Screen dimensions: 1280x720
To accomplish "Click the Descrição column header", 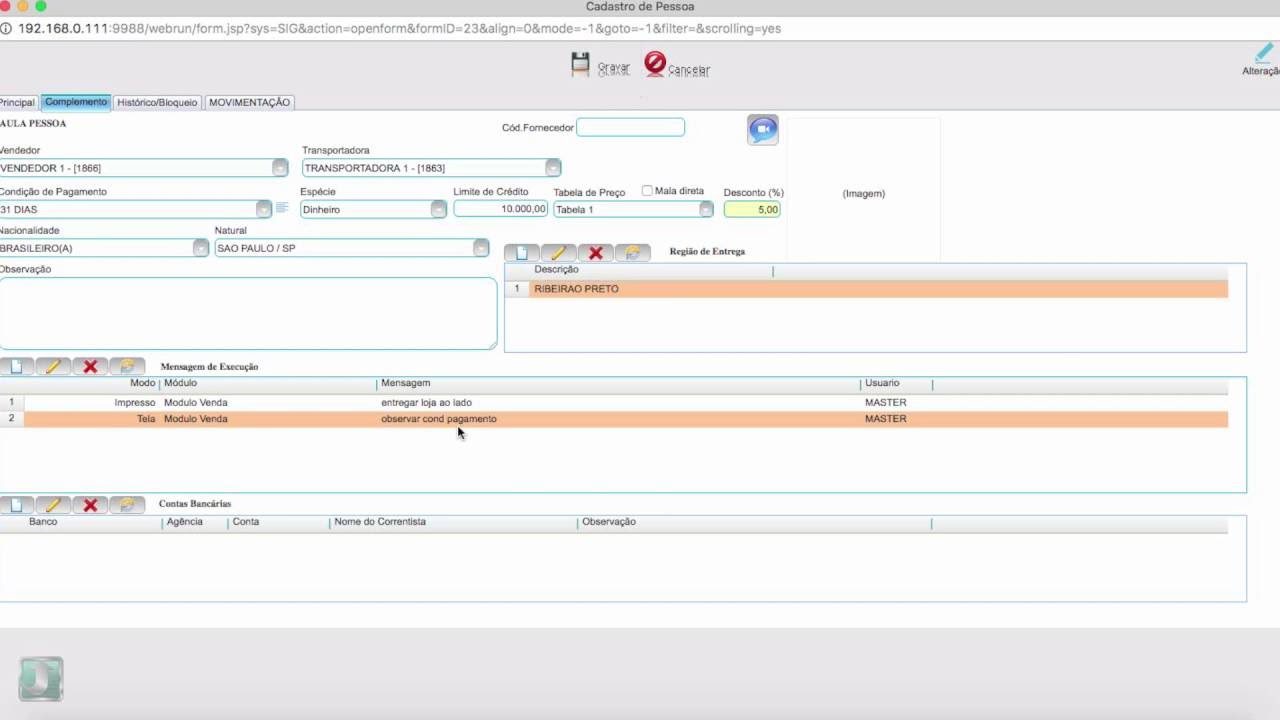I will click(556, 270).
